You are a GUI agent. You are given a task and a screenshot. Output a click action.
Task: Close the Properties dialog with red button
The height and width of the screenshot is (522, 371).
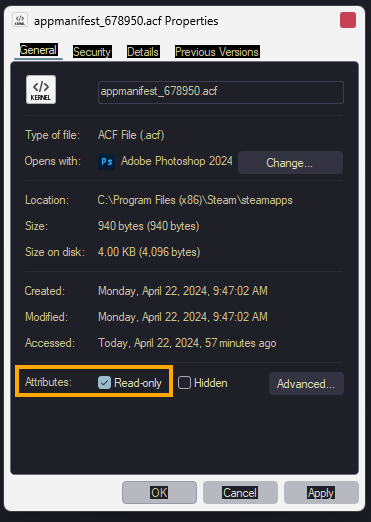coord(348,20)
